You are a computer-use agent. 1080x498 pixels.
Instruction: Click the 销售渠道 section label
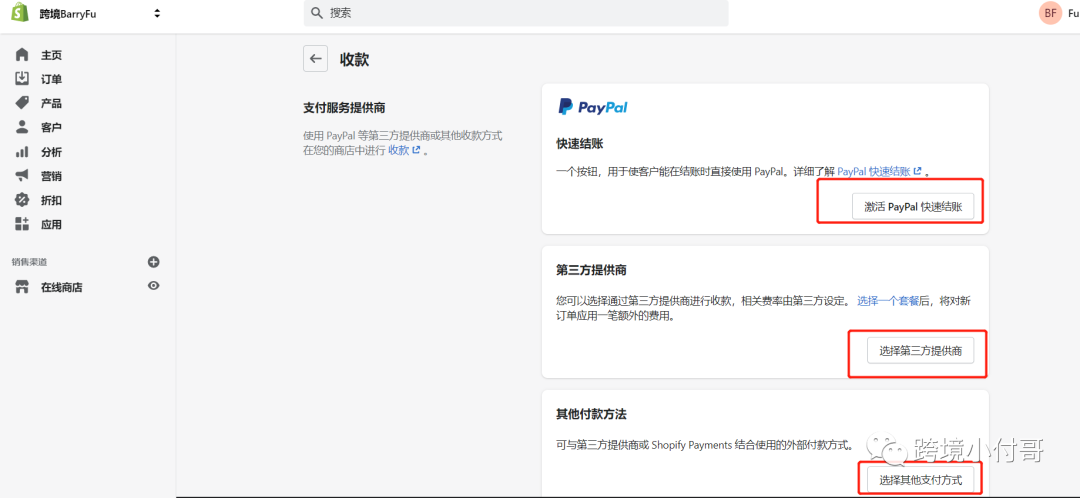click(30, 262)
